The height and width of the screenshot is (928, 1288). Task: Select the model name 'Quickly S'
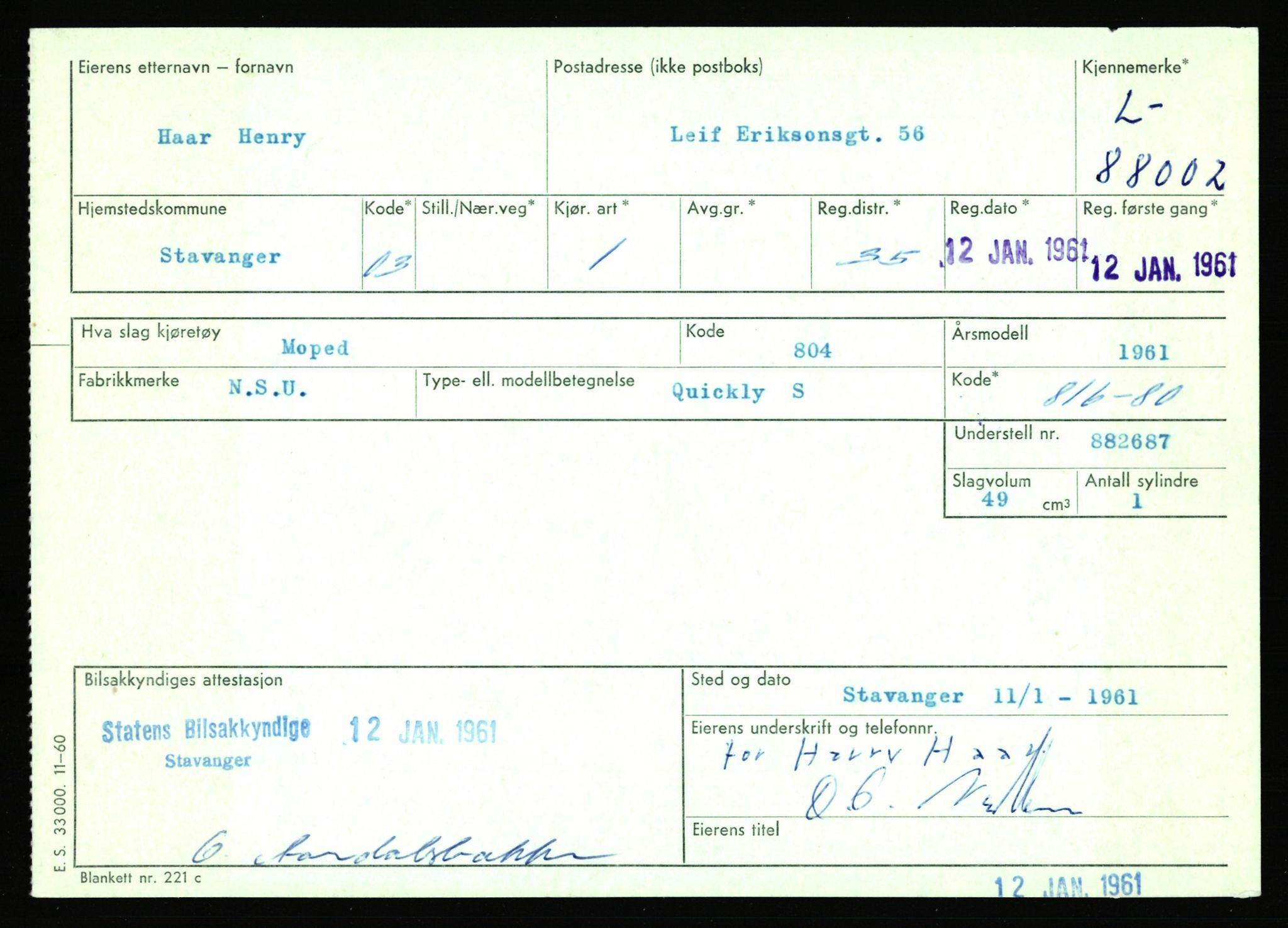(738, 391)
